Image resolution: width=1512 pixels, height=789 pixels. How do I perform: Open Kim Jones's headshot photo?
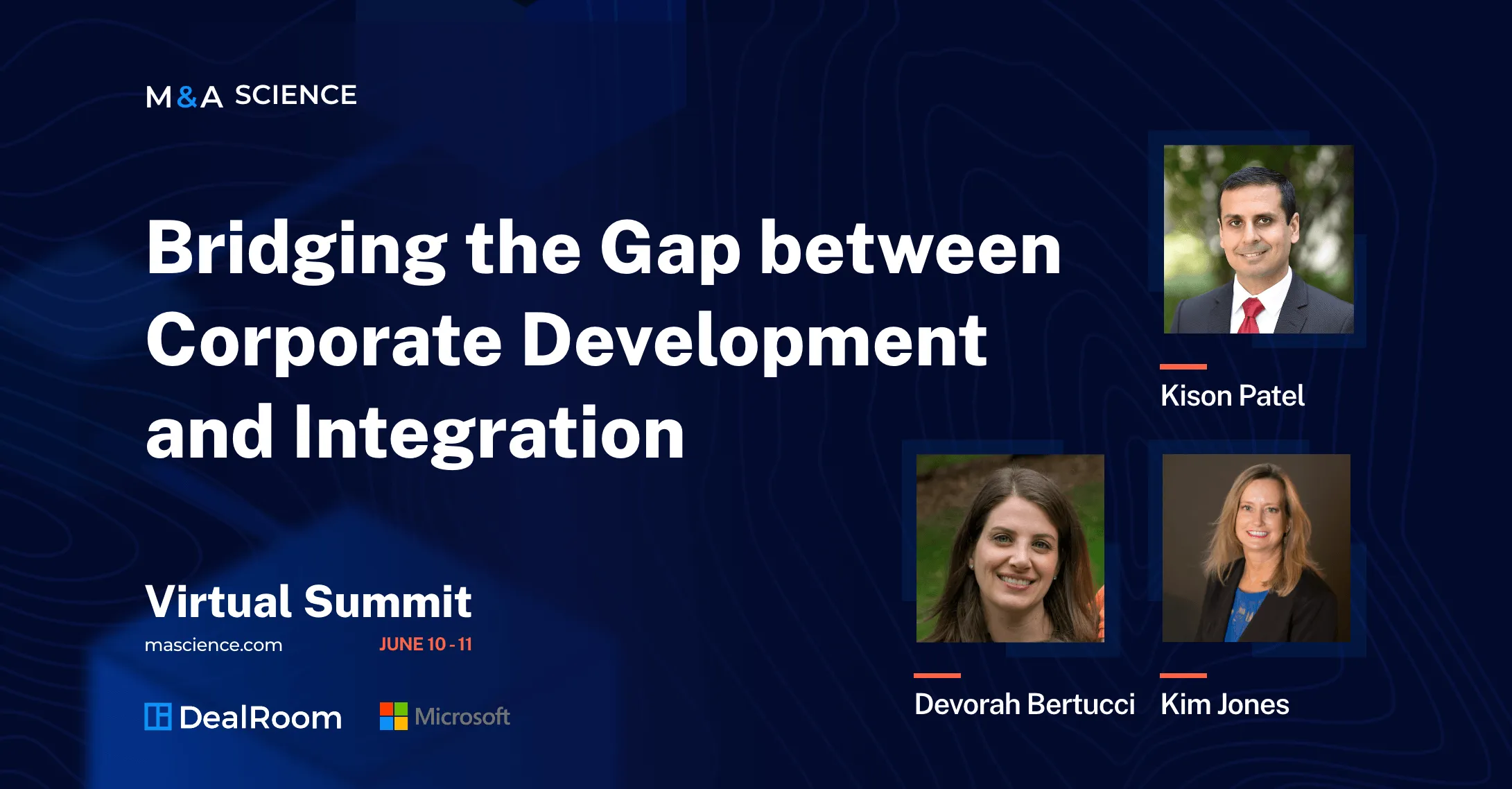coord(1256,548)
